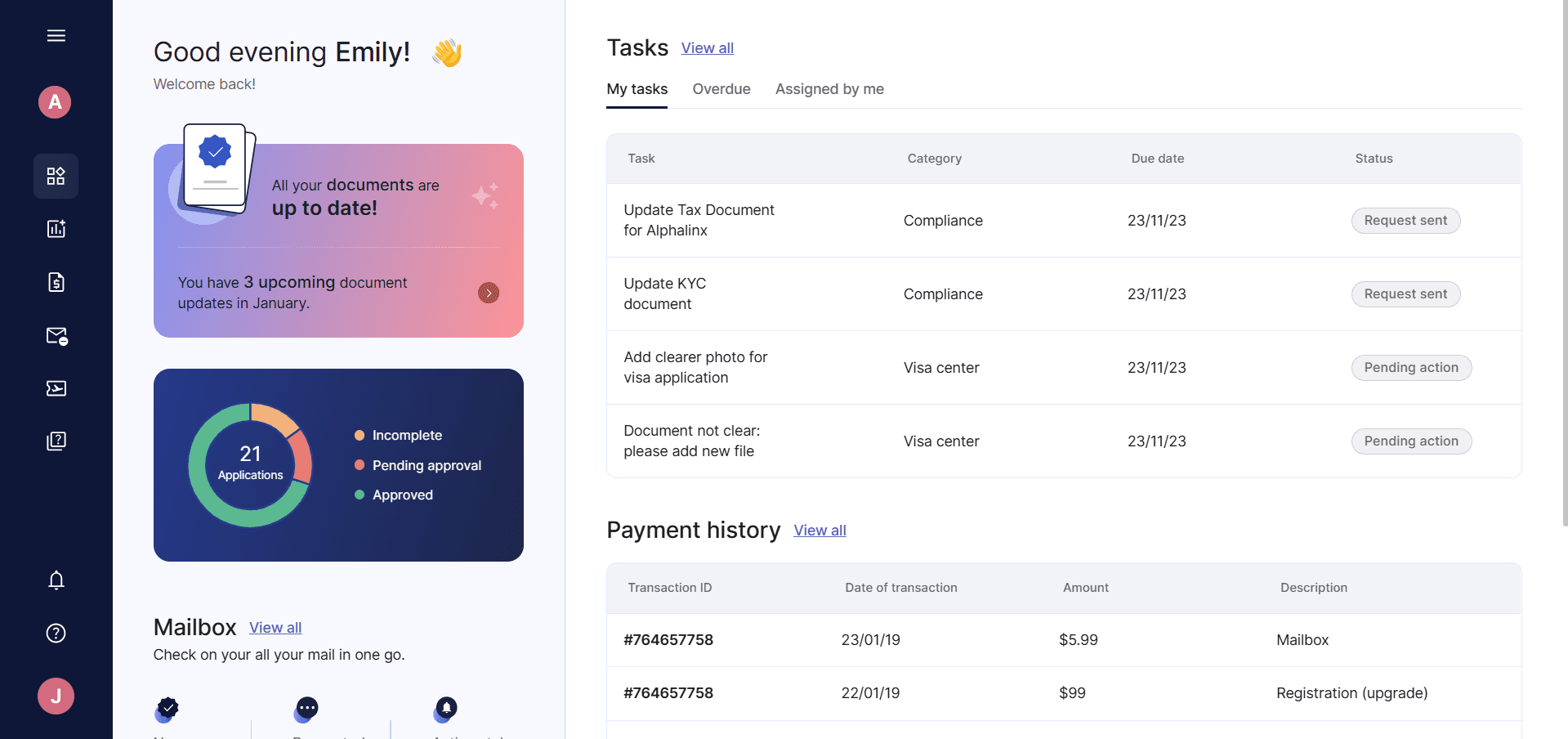
Task: Click 'Registration (upgrade)' description
Action: tap(1351, 693)
